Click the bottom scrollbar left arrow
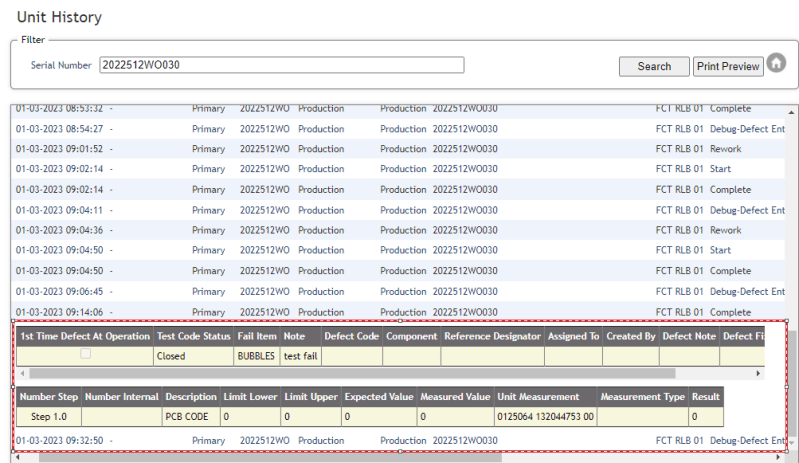Image resolution: width=799 pixels, height=463 pixels. 17,457
